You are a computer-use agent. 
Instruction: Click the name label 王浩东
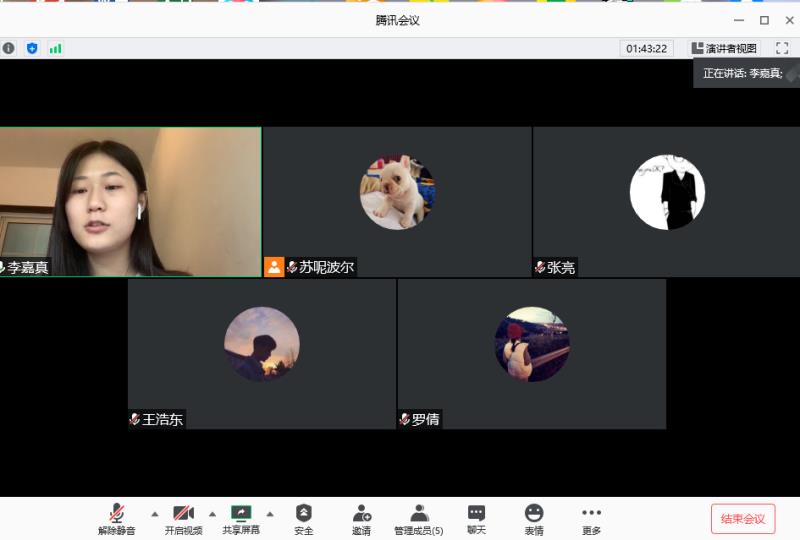pyautogui.click(x=162, y=420)
